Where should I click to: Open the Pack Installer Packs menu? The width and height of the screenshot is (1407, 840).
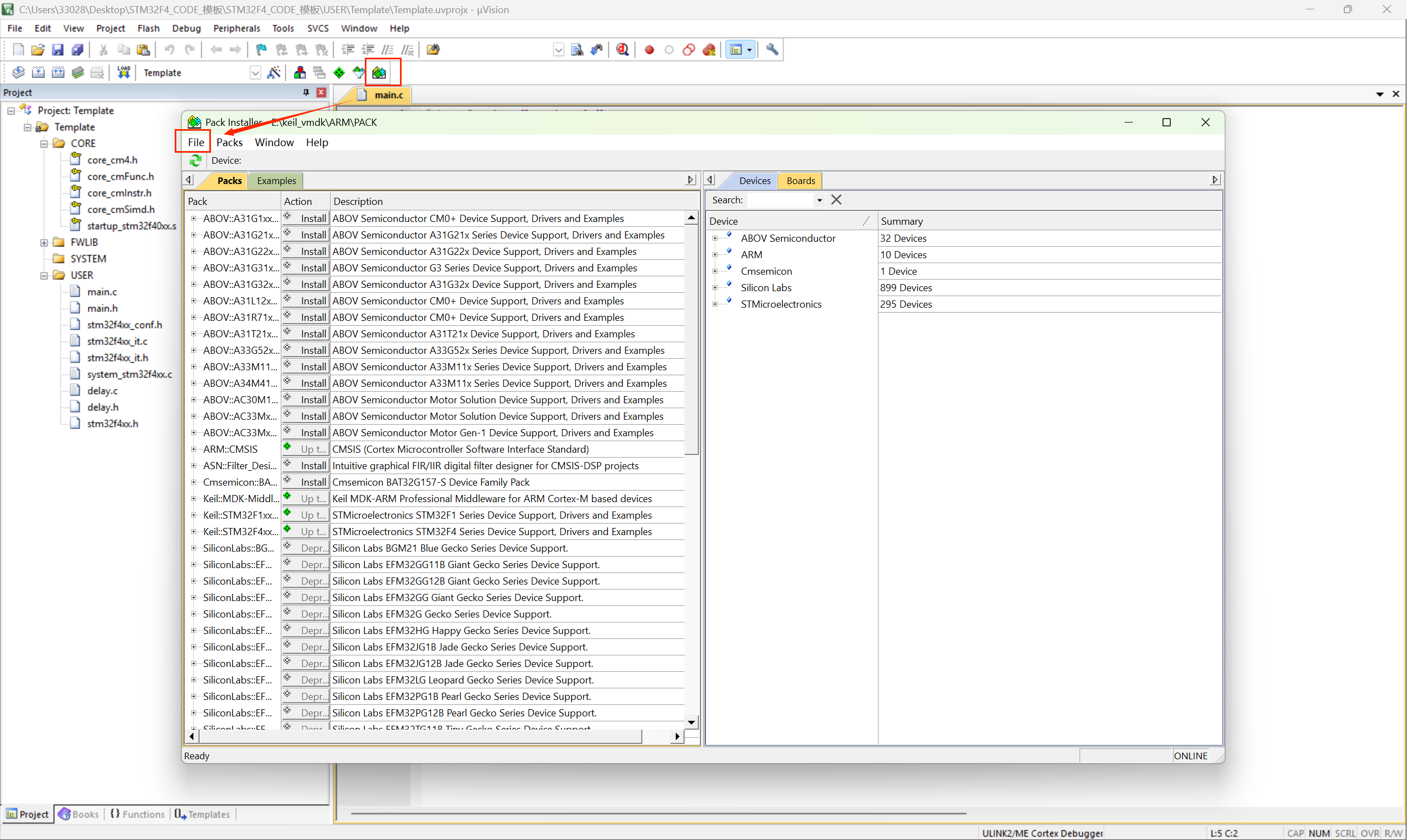229,143
